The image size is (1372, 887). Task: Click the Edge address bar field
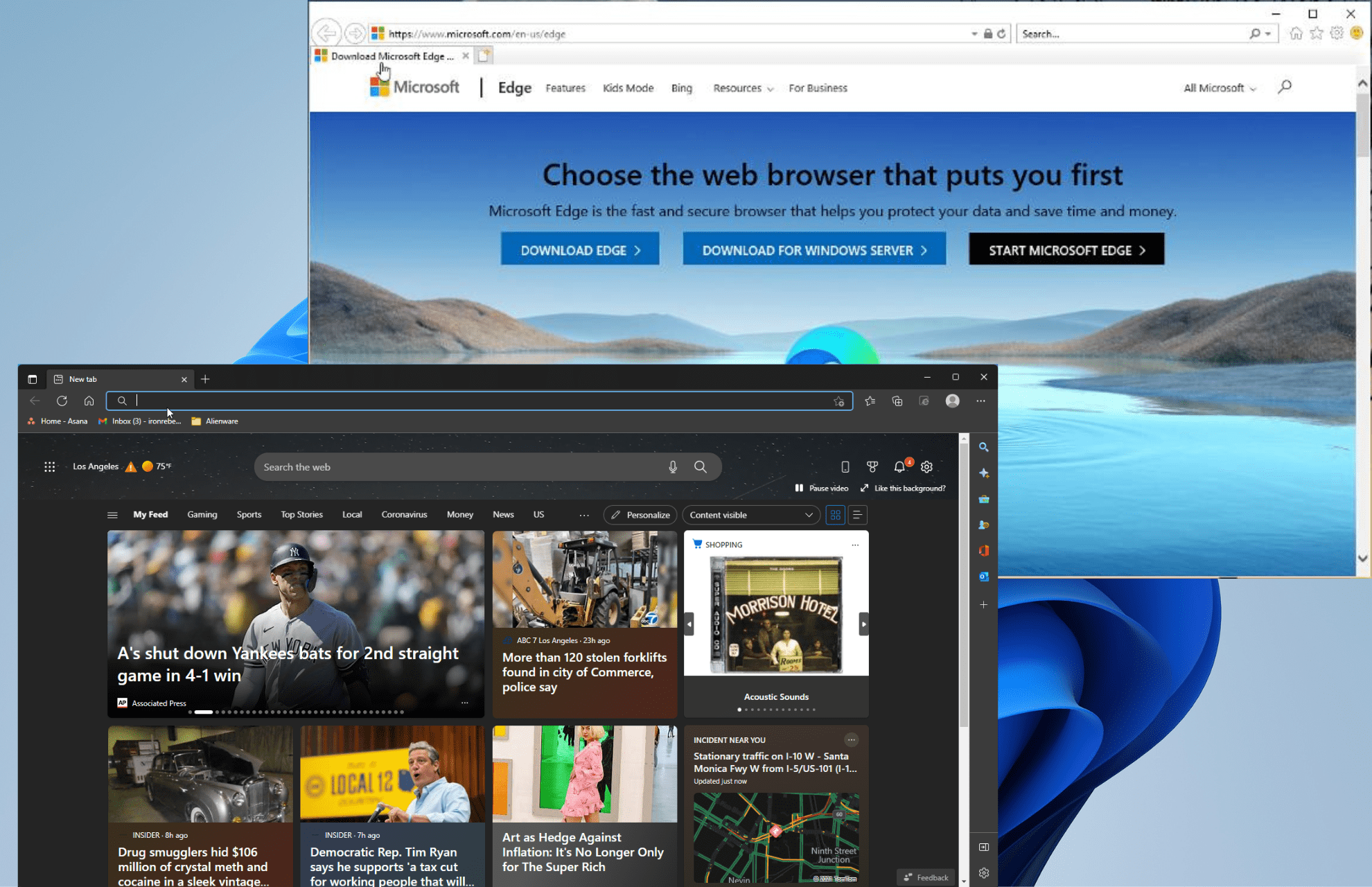pos(480,401)
